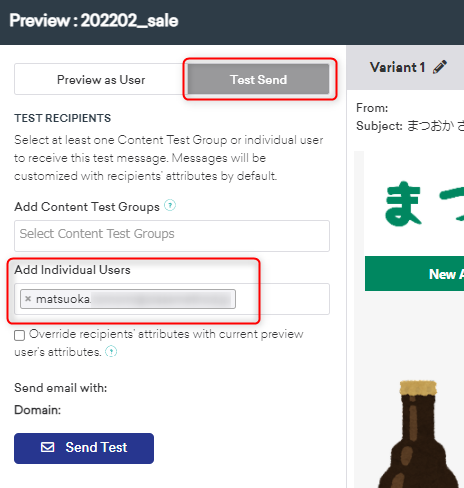464x488 pixels.
Task: Click the Send Test button
Action: click(x=84, y=448)
